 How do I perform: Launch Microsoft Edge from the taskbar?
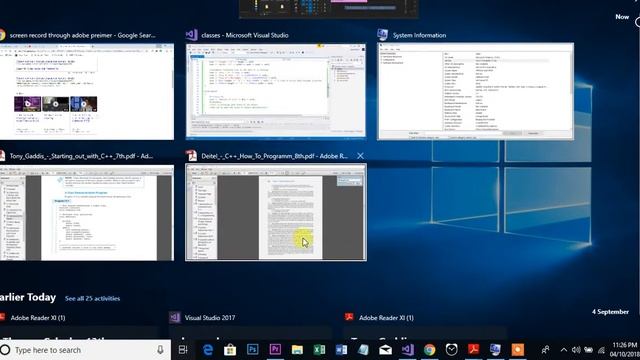tap(208, 350)
